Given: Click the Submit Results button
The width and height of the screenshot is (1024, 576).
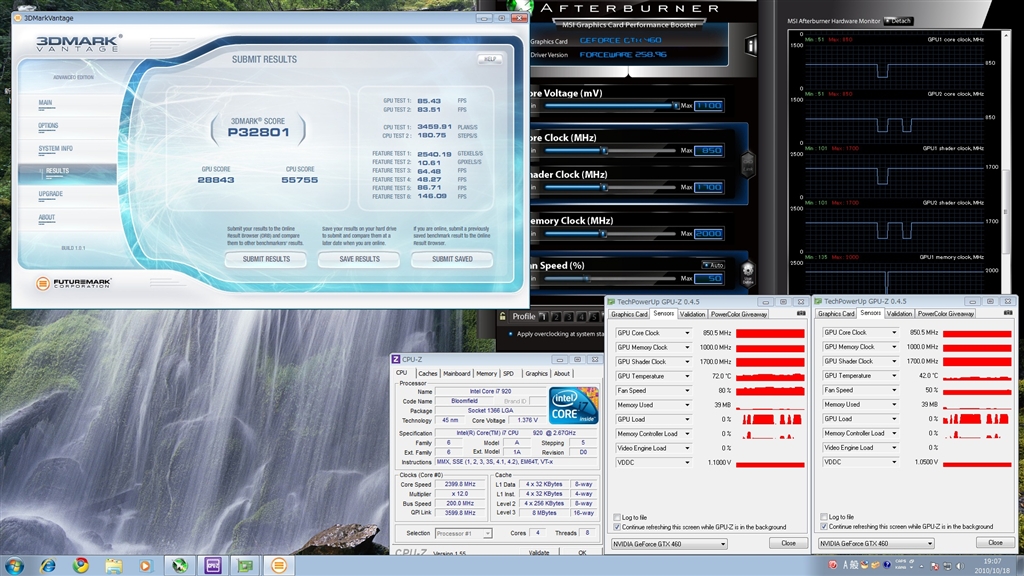Looking at the screenshot, I should pos(266,259).
